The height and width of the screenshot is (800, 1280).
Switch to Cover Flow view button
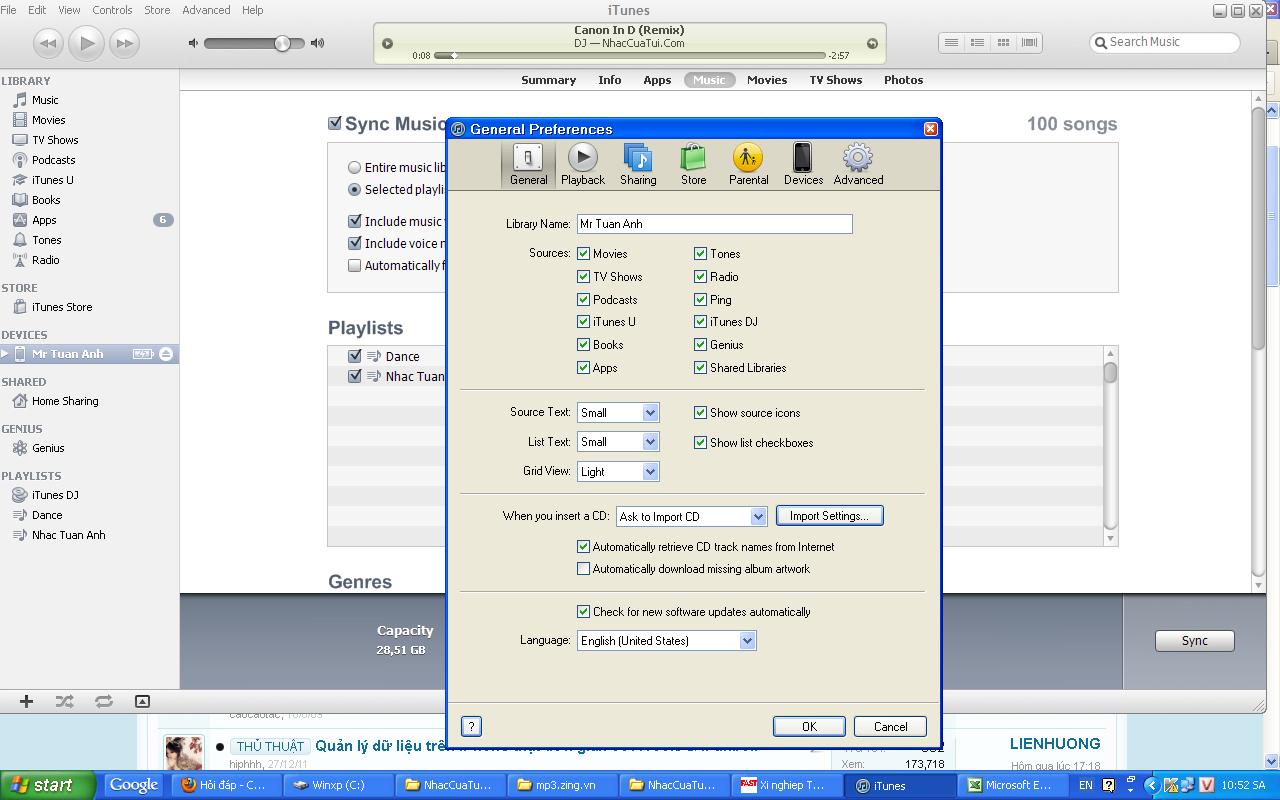(x=1029, y=42)
